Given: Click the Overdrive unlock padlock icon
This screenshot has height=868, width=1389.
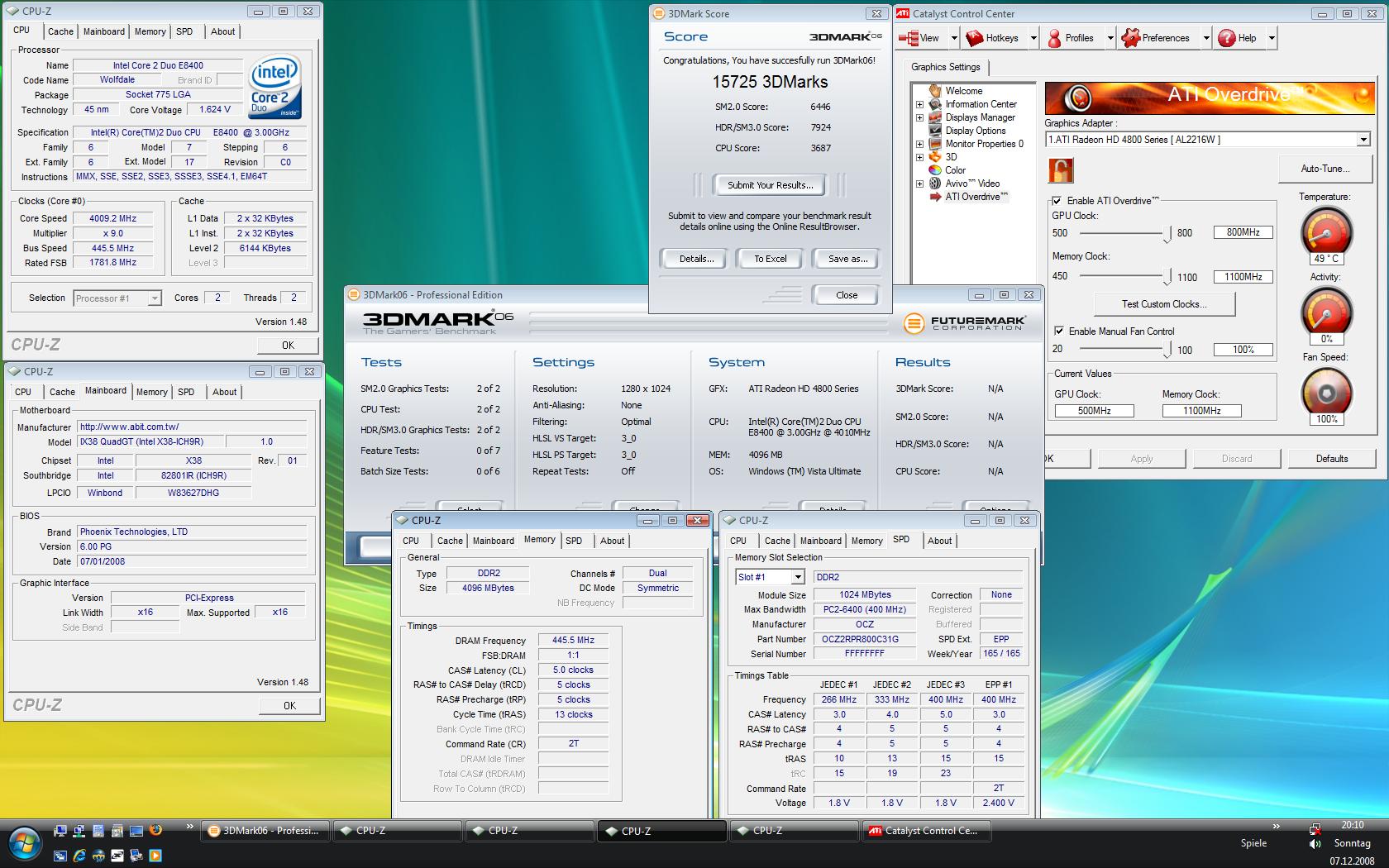Looking at the screenshot, I should [1061, 170].
